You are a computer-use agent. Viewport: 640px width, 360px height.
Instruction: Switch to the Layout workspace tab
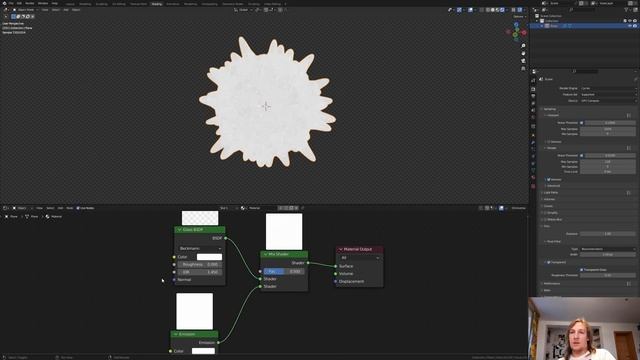[x=70, y=4]
